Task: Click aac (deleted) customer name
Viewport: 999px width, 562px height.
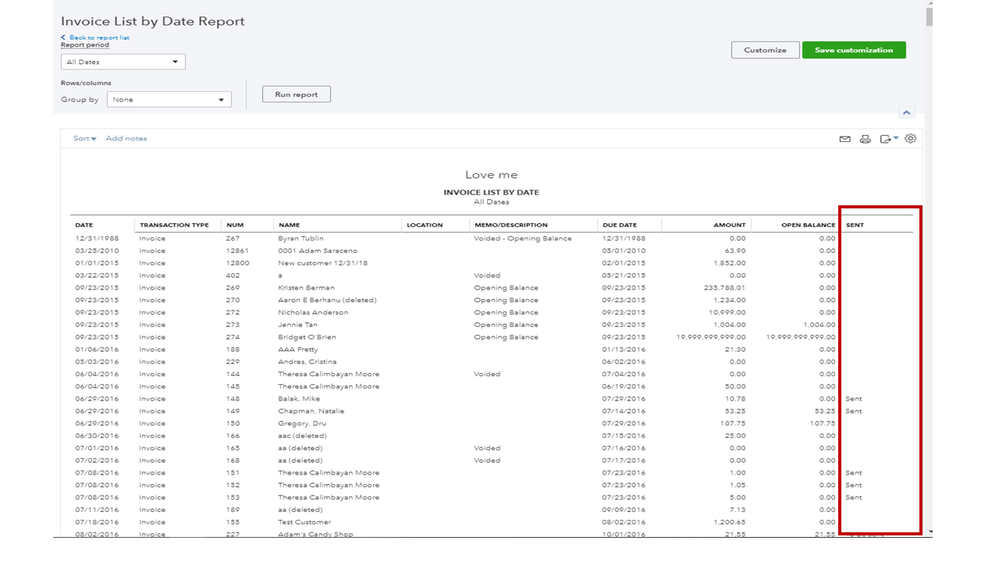Action: coord(302,436)
